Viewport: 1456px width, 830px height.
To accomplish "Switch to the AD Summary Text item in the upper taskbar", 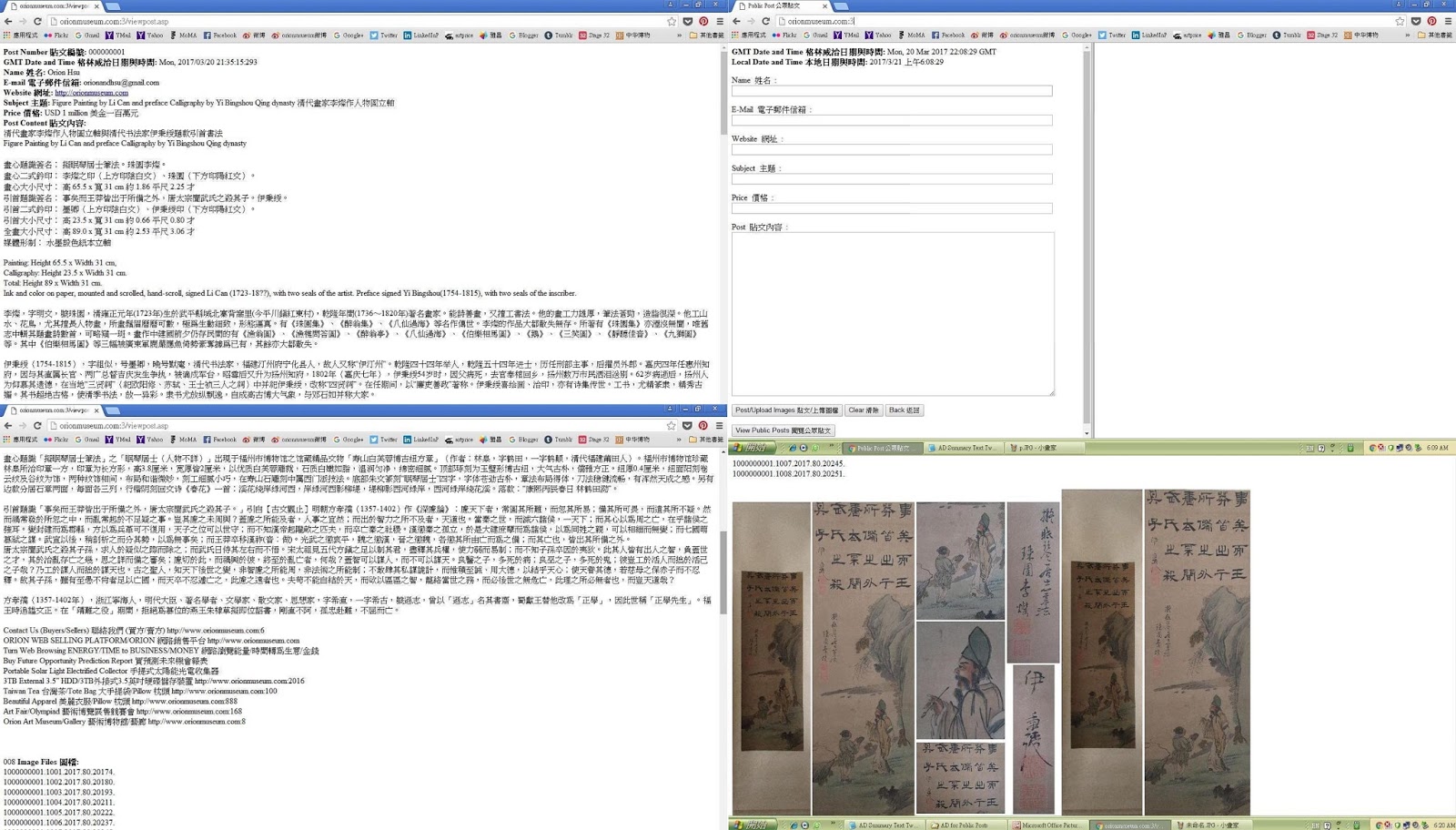I will pos(963,448).
